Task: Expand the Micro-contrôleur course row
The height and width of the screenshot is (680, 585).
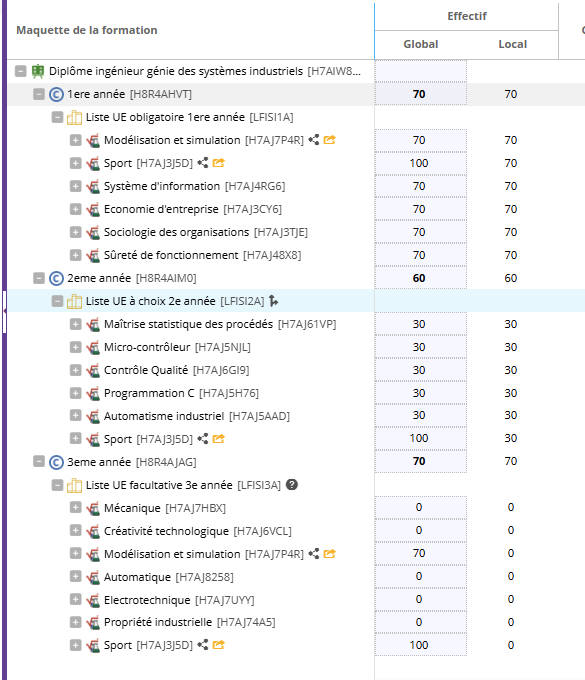Action: pos(75,347)
